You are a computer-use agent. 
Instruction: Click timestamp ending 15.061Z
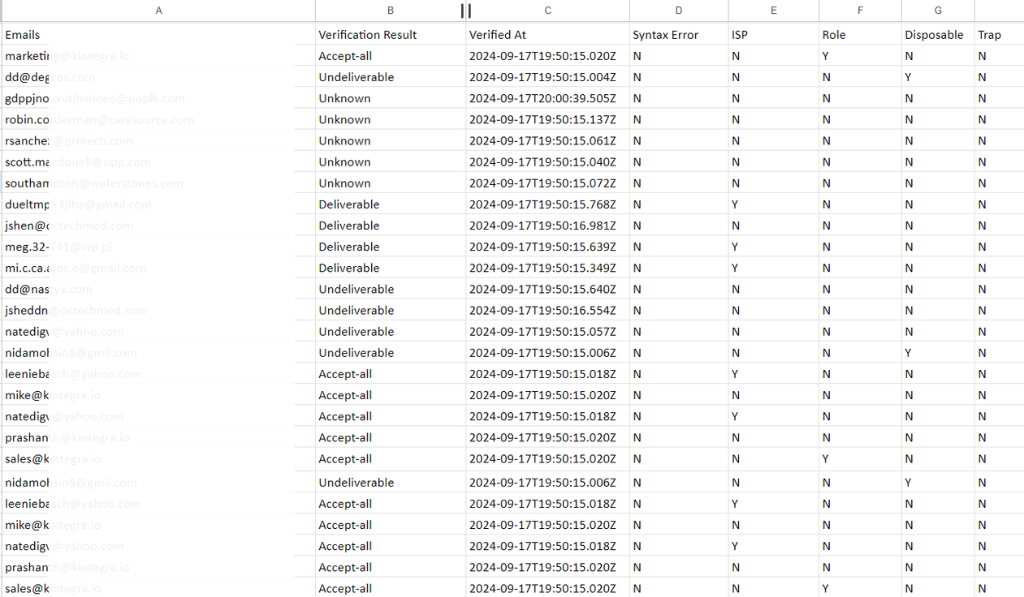543,141
